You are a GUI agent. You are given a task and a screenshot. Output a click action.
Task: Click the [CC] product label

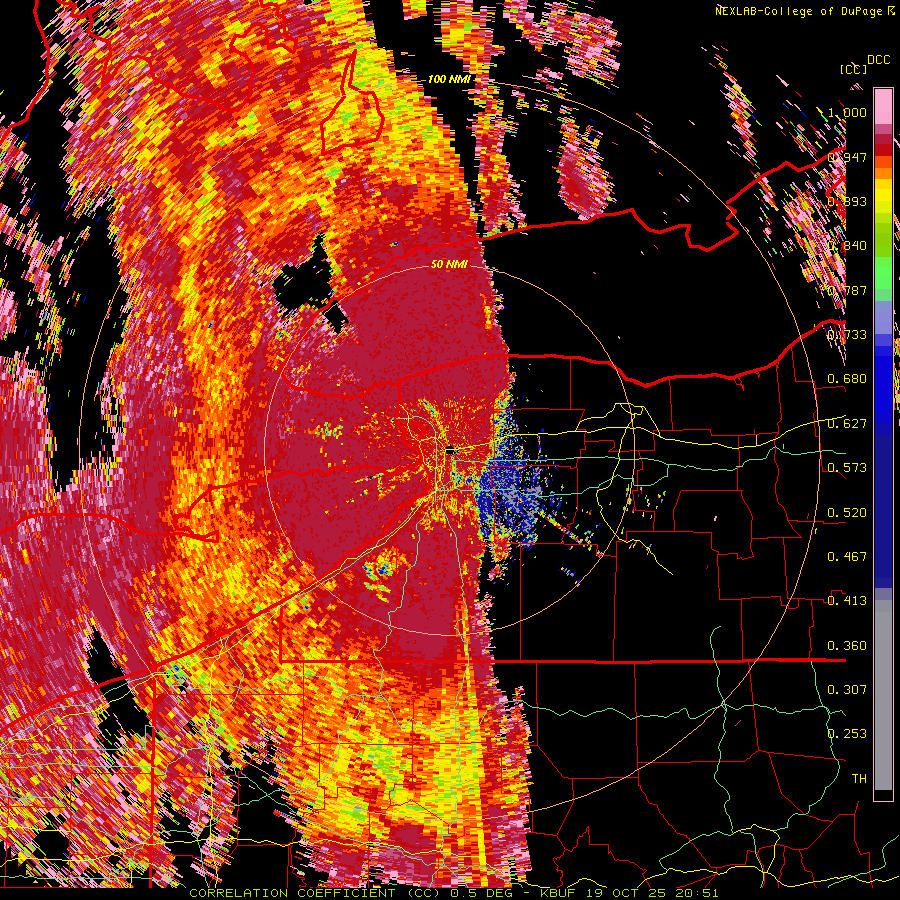(x=854, y=69)
